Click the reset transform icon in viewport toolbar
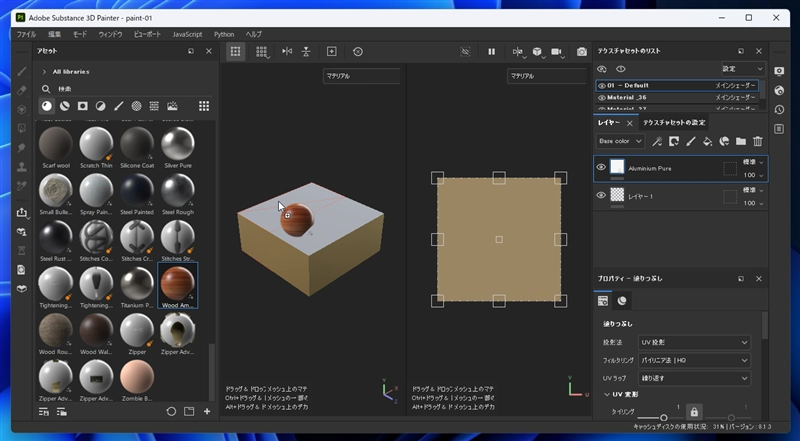The width and height of the screenshot is (800, 441). (x=358, y=52)
